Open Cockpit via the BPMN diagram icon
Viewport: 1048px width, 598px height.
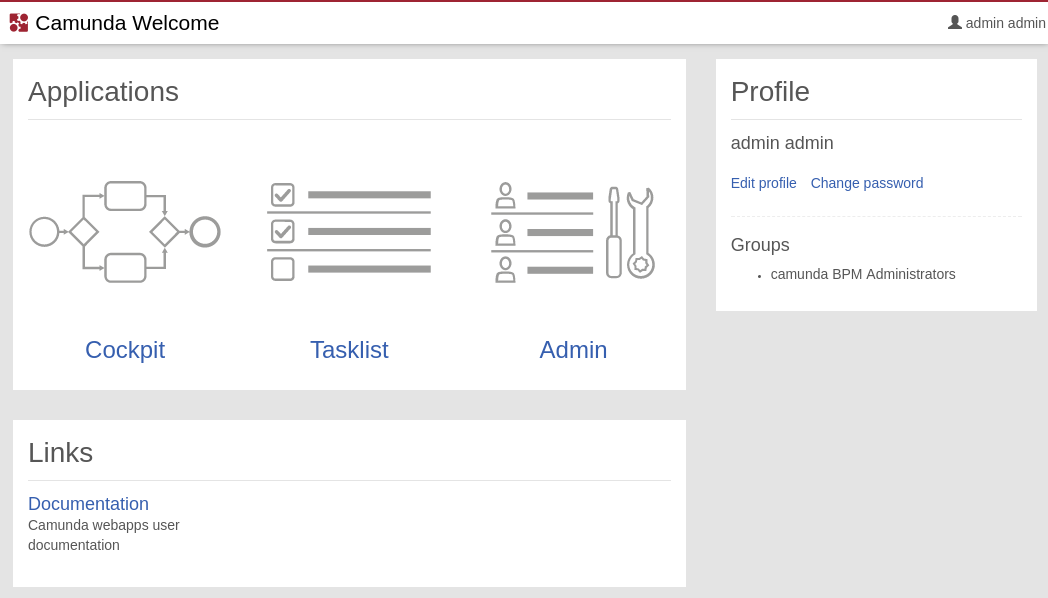click(x=125, y=232)
